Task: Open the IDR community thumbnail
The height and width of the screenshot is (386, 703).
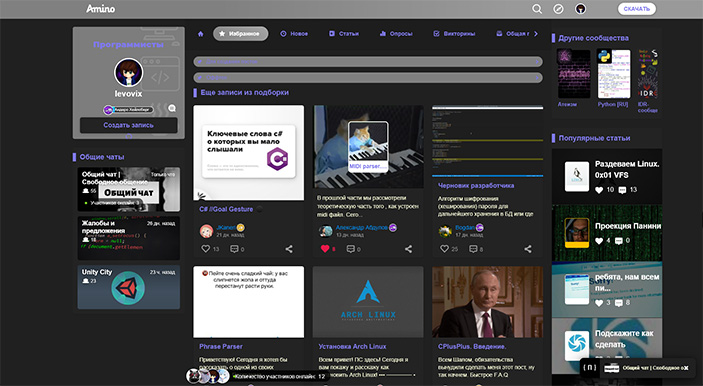Action: tap(648, 74)
